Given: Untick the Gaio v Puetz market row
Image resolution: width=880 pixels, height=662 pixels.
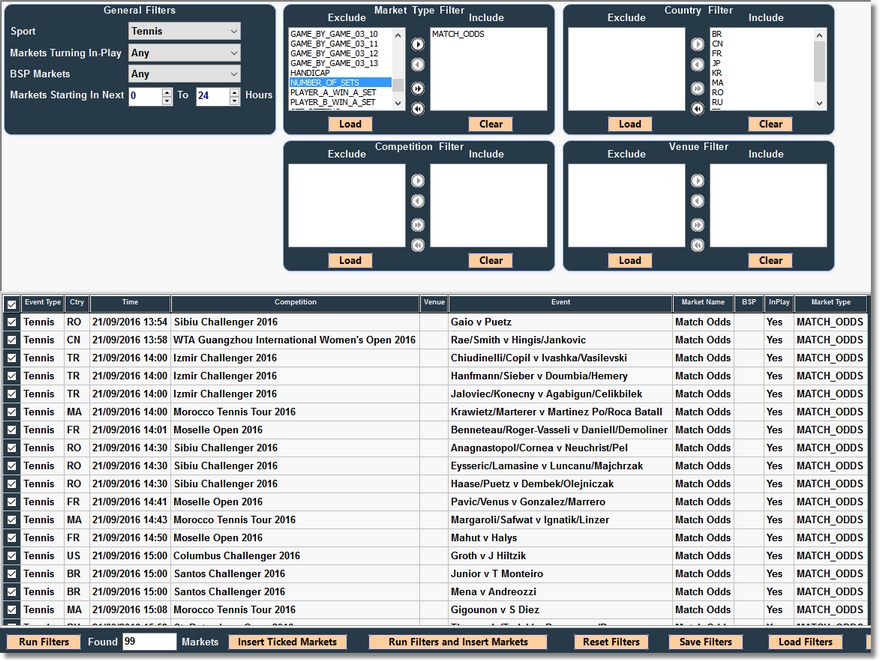Looking at the screenshot, I should 12,323.
